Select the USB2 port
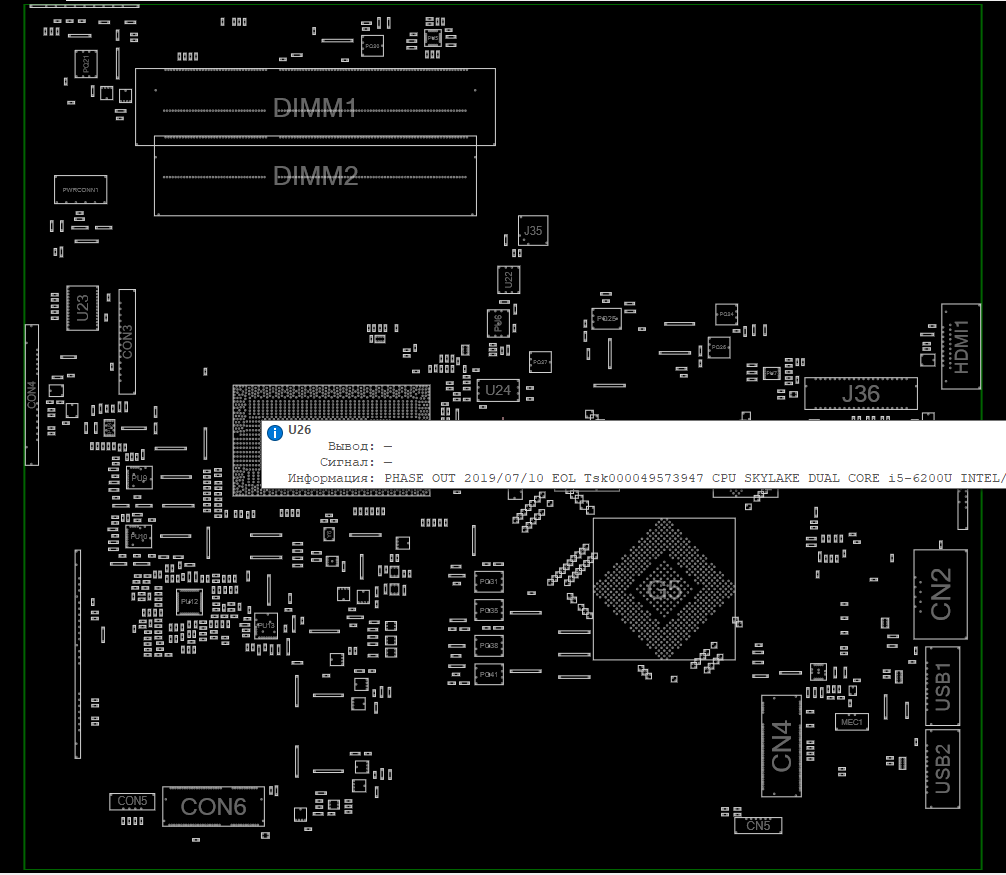 click(942, 769)
